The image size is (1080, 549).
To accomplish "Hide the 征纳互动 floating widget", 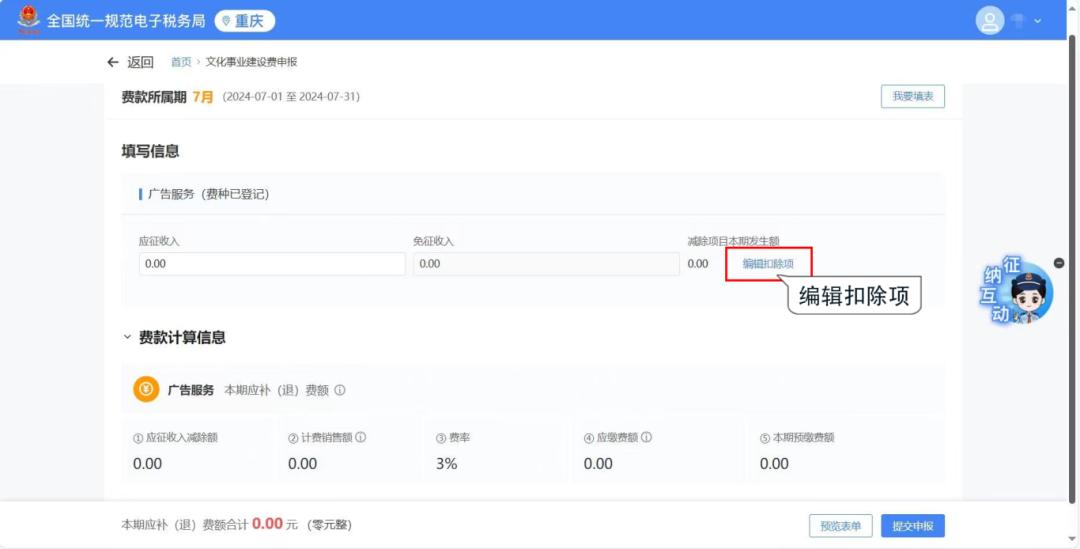I will coord(1059,263).
